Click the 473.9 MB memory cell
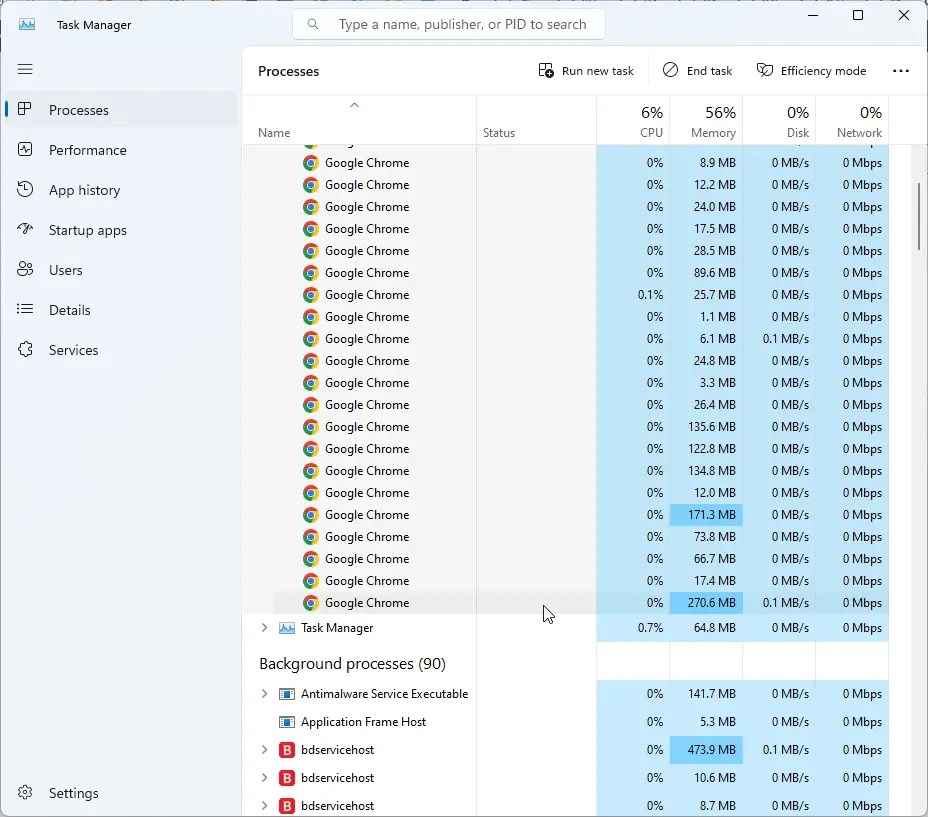The image size is (928, 817). coord(706,750)
